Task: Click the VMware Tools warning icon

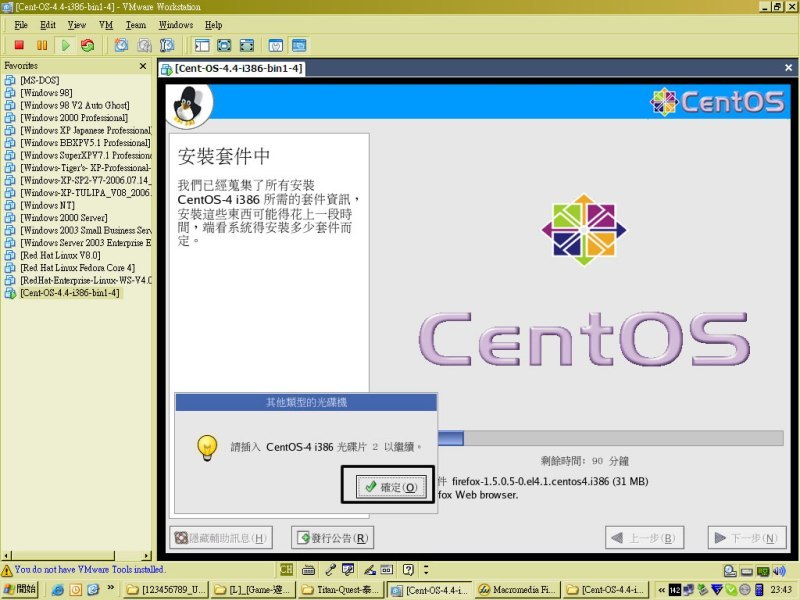Action: (7, 570)
